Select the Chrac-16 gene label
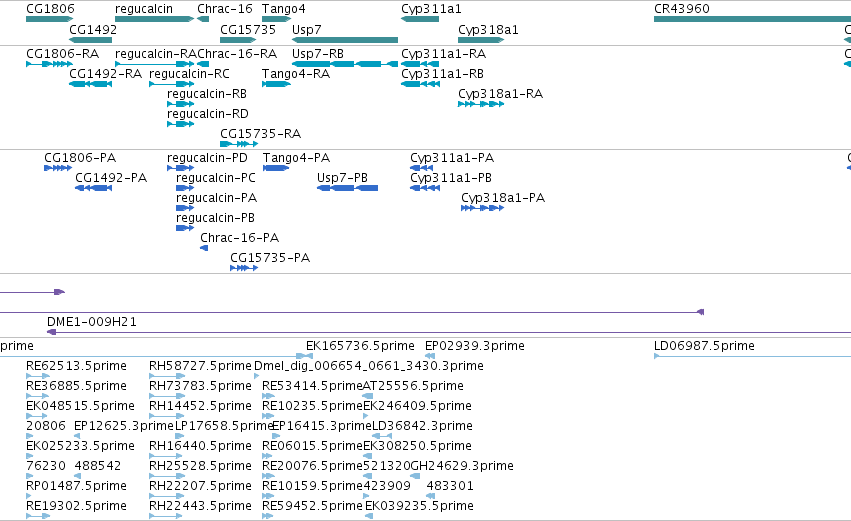851x521 pixels. pos(225,9)
